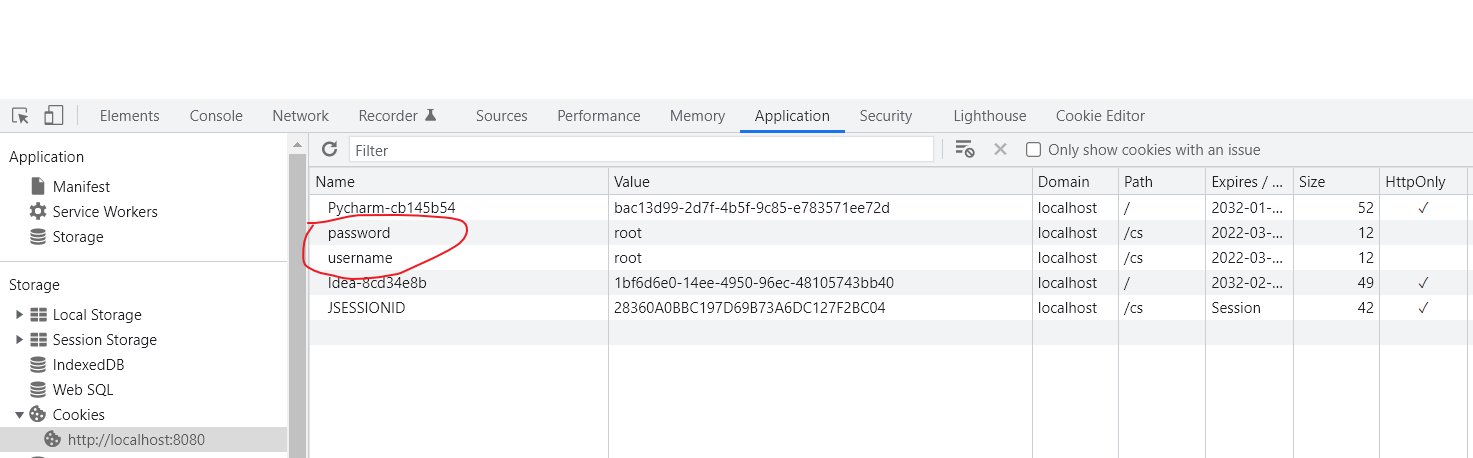Expand the Session Storage tree arrow

pos(19,340)
